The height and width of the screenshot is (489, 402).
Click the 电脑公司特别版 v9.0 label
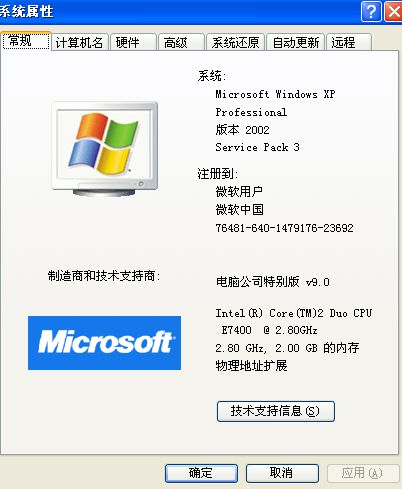273,282
